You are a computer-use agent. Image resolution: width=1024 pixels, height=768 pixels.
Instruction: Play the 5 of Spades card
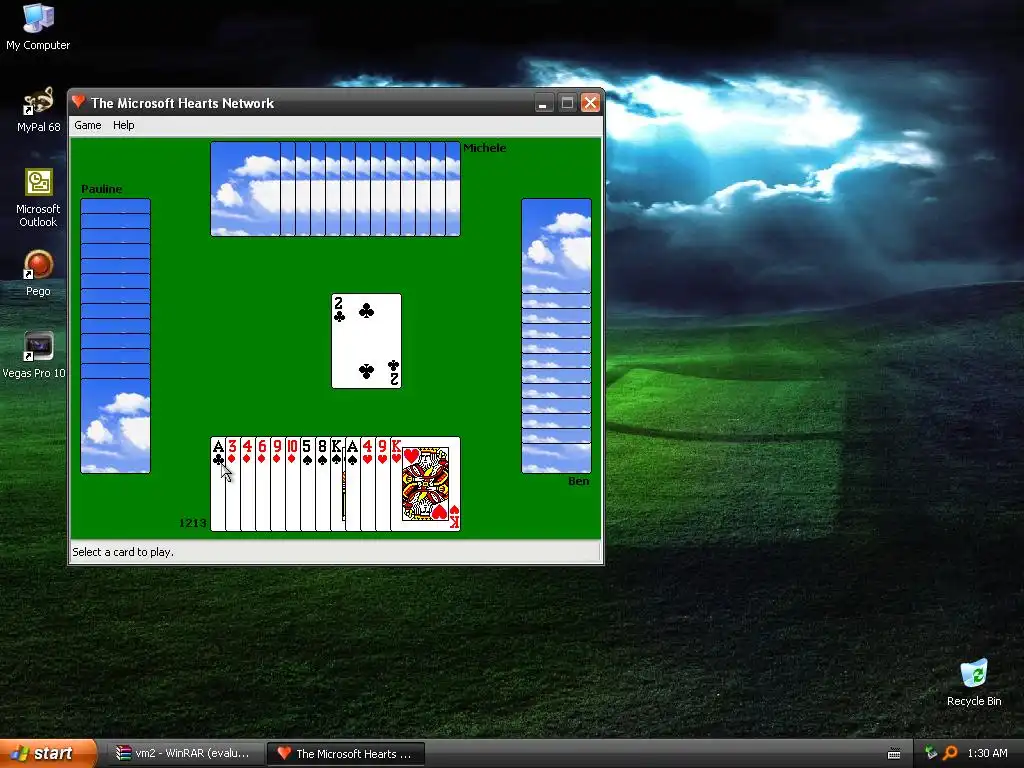pyautogui.click(x=308, y=484)
